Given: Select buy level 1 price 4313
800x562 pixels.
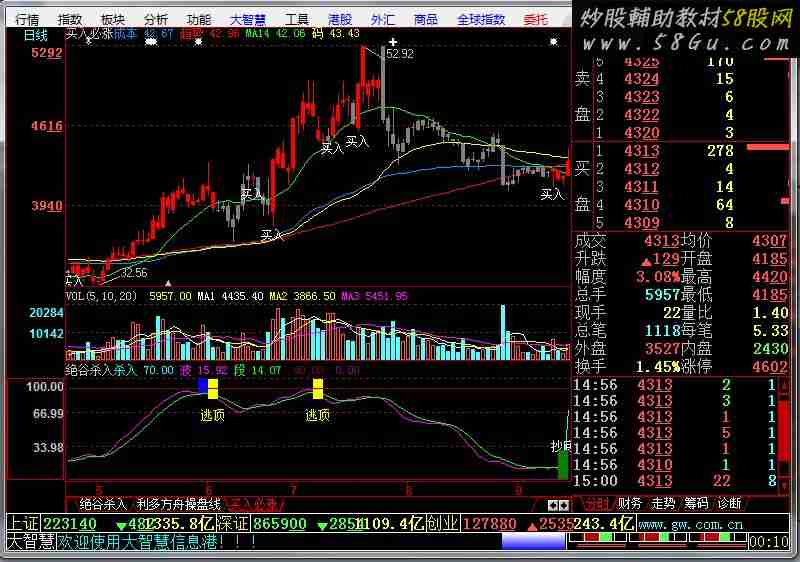Looking at the screenshot, I should [641, 151].
